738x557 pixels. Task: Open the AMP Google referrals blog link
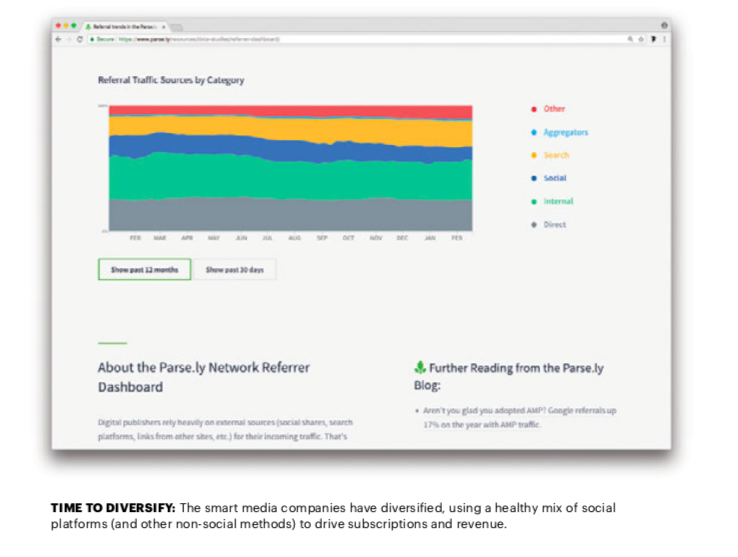click(520, 417)
